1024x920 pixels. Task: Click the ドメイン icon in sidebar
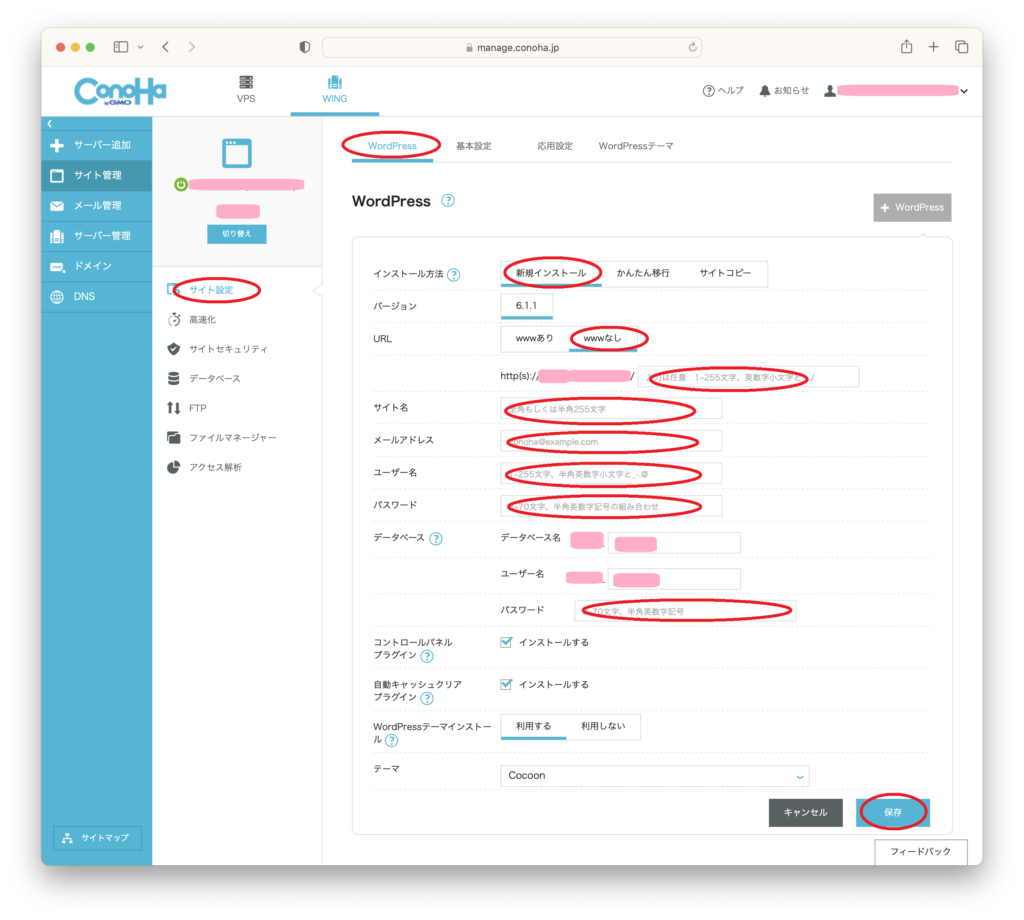(57, 266)
